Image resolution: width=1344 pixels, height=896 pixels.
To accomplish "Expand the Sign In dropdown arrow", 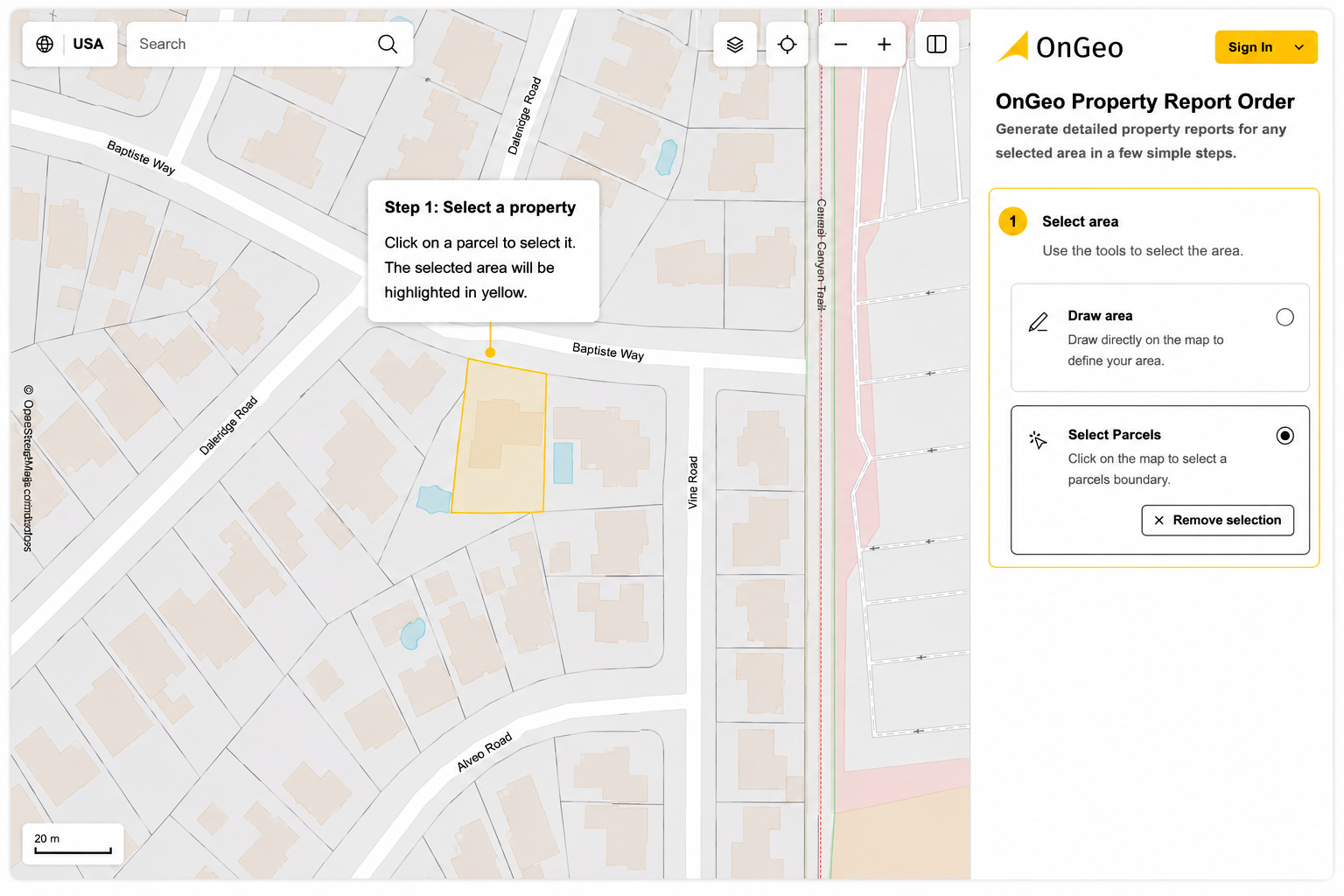I will pyautogui.click(x=1299, y=47).
